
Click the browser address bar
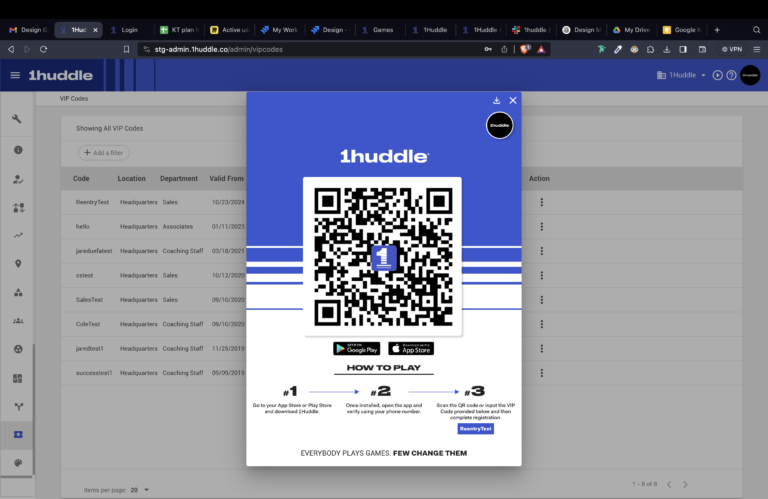tap(300, 49)
